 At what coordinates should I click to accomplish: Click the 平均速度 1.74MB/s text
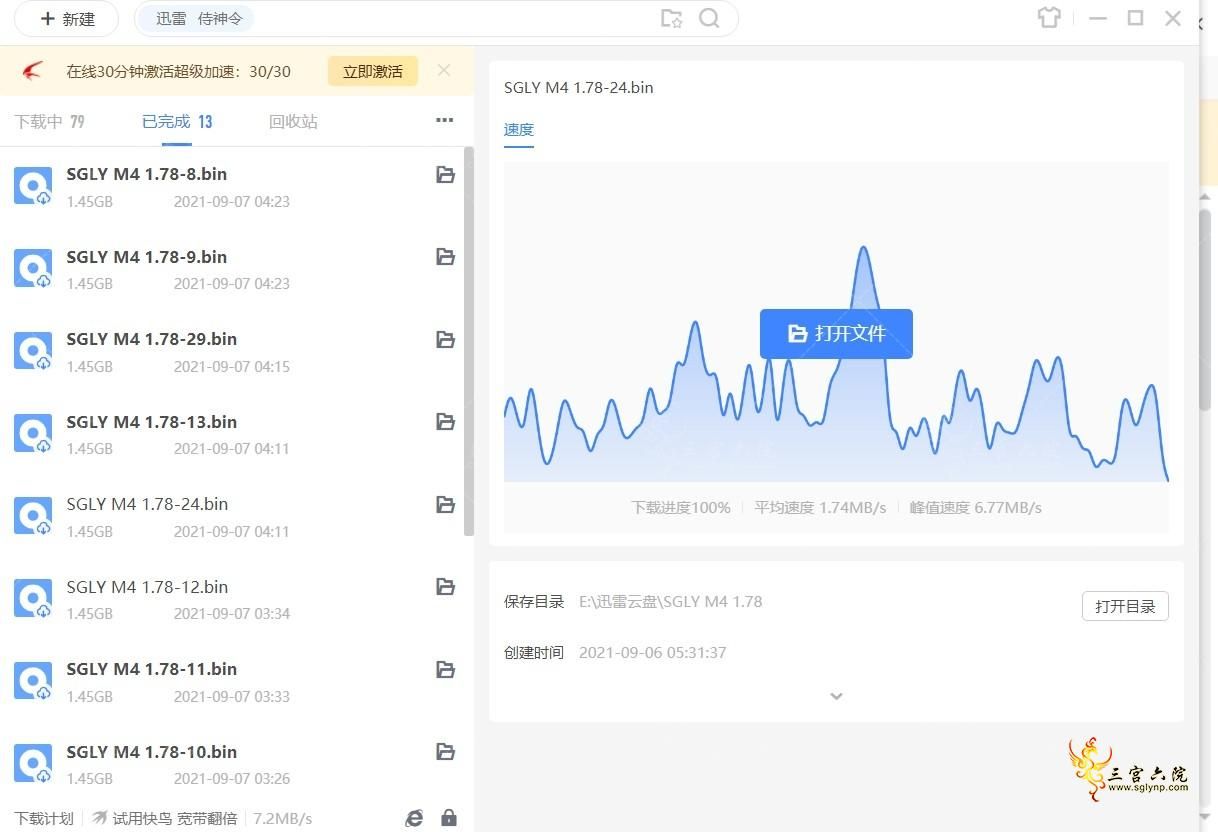coord(821,508)
